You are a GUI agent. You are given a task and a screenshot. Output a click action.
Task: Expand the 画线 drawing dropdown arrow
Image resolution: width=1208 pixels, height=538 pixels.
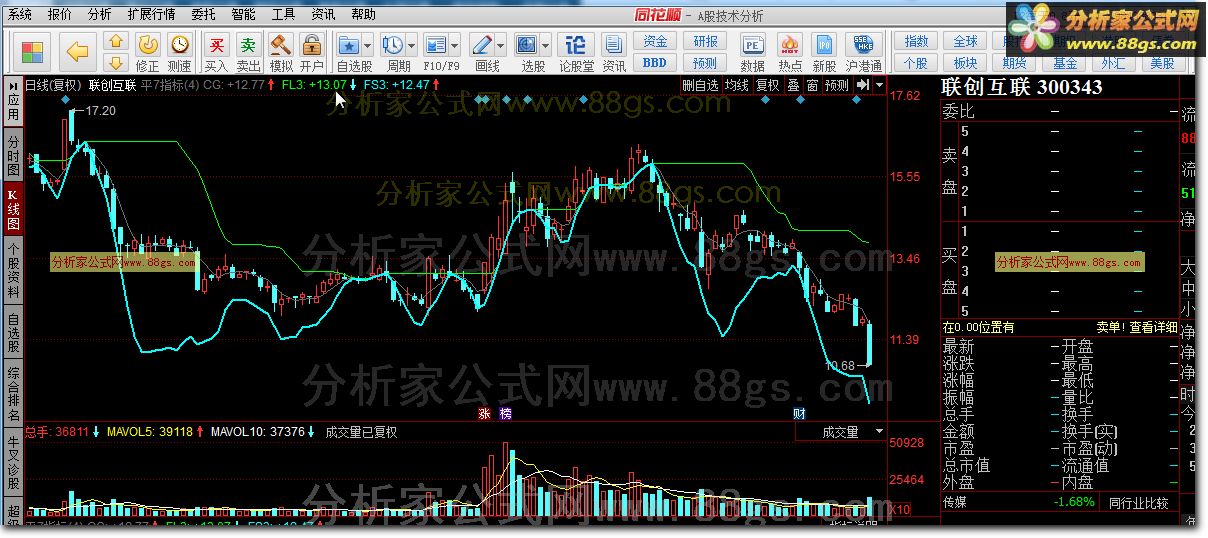coord(500,45)
